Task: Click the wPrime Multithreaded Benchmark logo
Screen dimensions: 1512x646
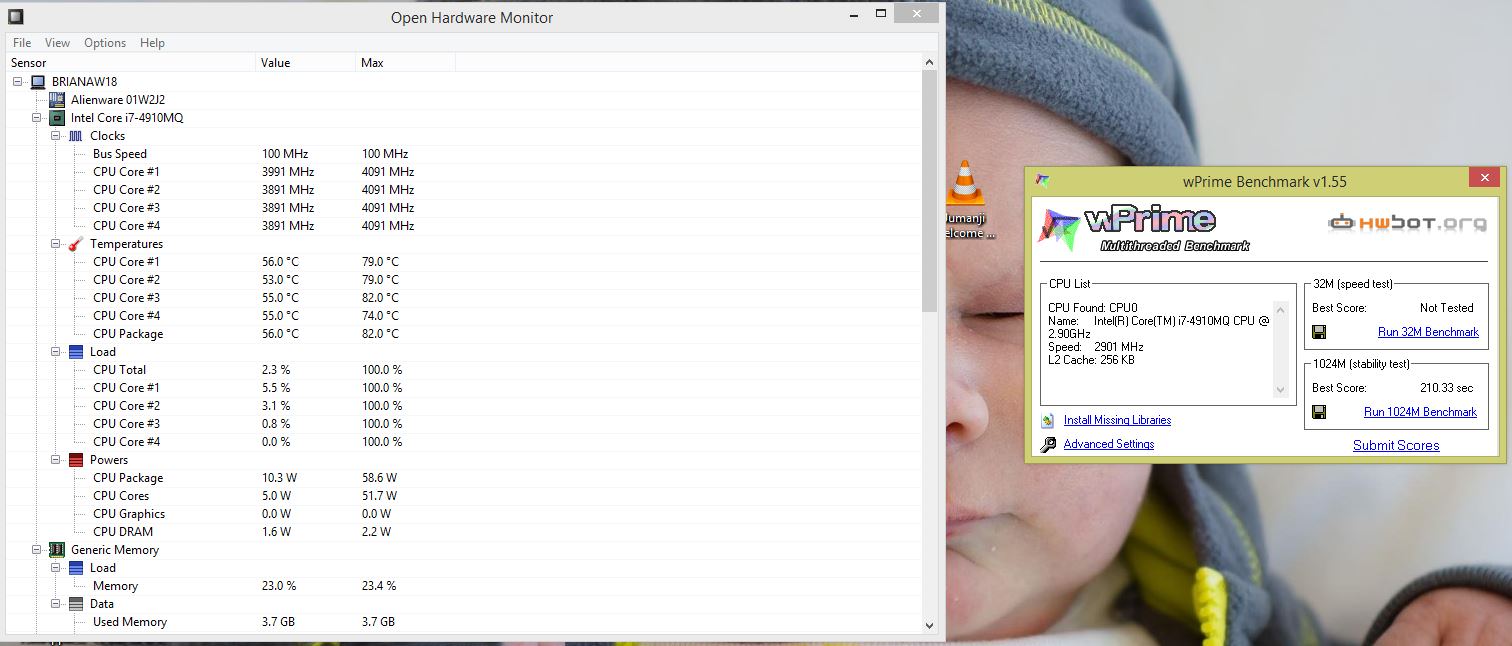Action: (1146, 229)
